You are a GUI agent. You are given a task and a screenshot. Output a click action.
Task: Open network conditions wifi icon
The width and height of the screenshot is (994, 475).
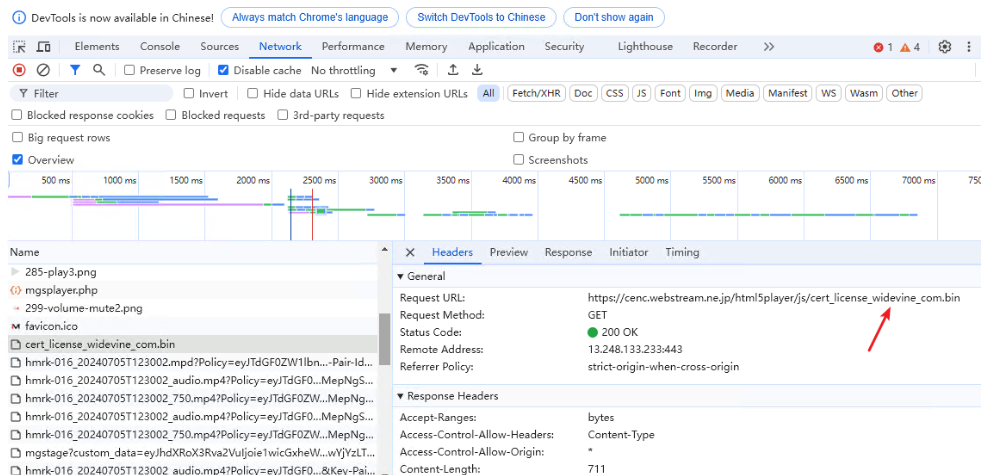[421, 70]
